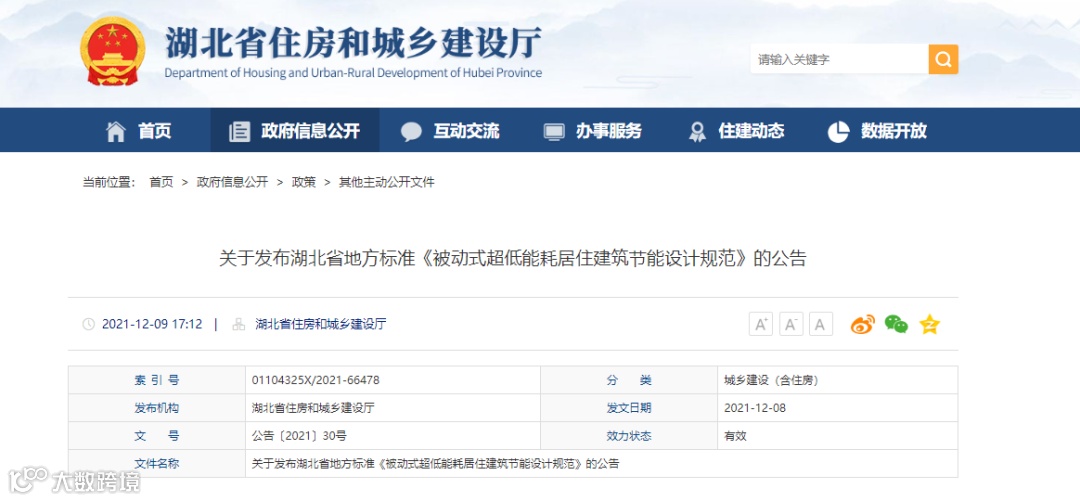
Task: Reset font size with plain A button
Action: click(820, 324)
